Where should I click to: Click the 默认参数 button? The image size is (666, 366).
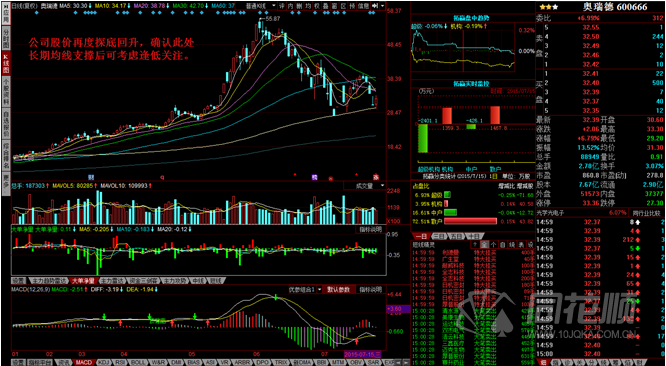339,289
